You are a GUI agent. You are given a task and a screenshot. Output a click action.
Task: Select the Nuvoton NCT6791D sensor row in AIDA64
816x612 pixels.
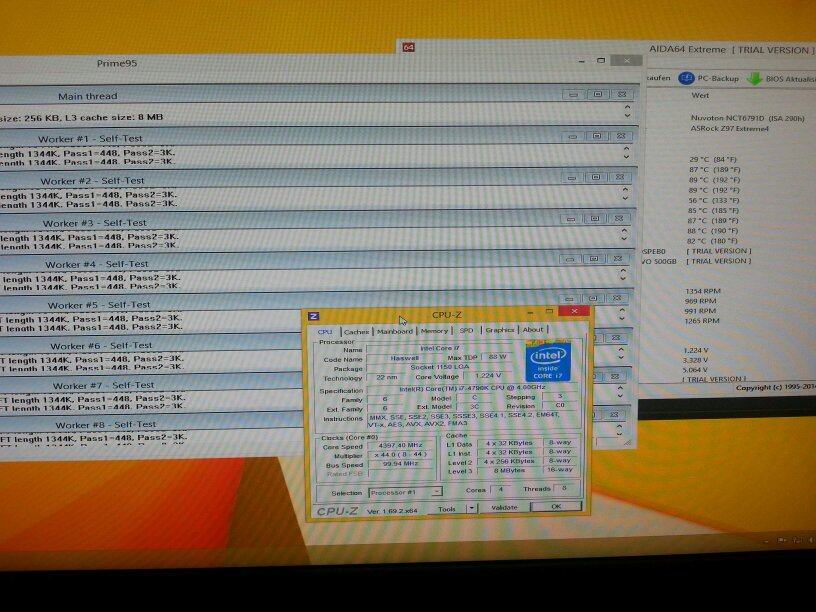click(747, 119)
